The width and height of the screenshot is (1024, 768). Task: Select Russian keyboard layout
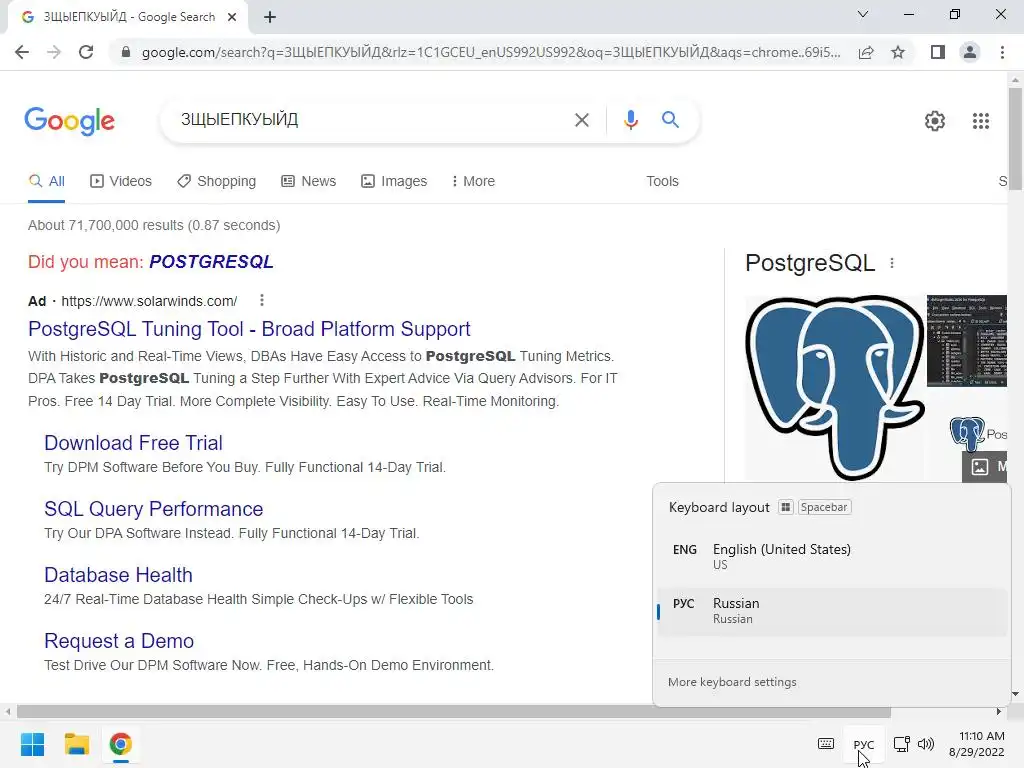(831, 611)
